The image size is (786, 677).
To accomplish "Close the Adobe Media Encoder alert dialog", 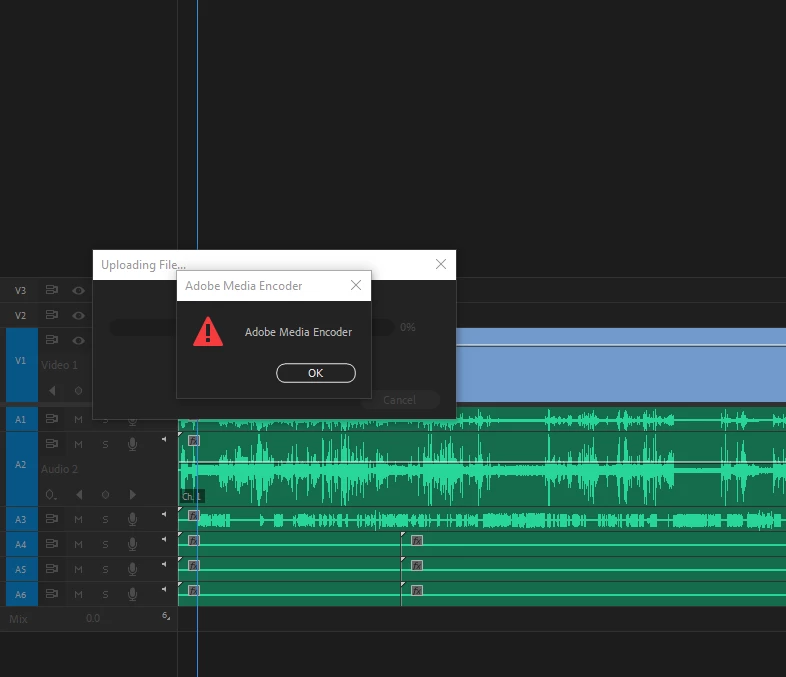I will point(356,285).
